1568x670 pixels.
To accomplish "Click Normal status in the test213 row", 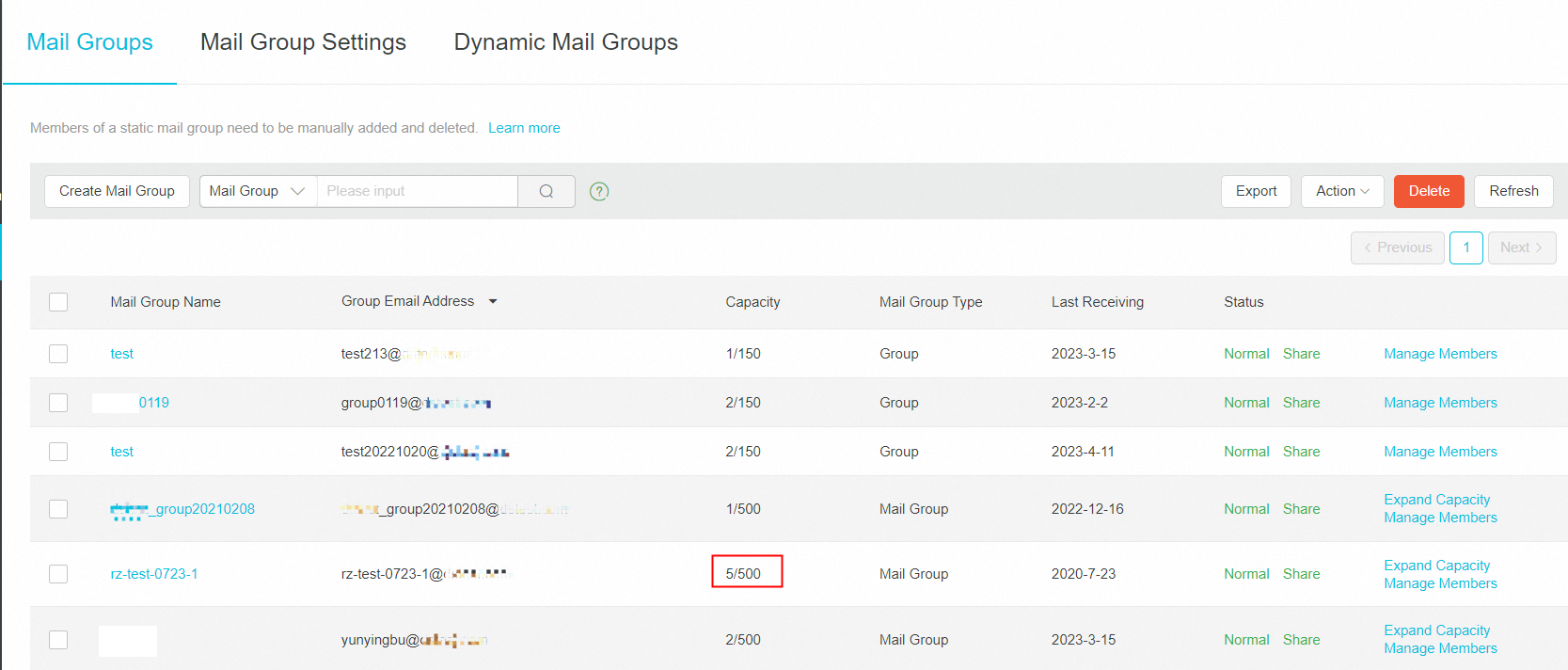I will click(1246, 354).
